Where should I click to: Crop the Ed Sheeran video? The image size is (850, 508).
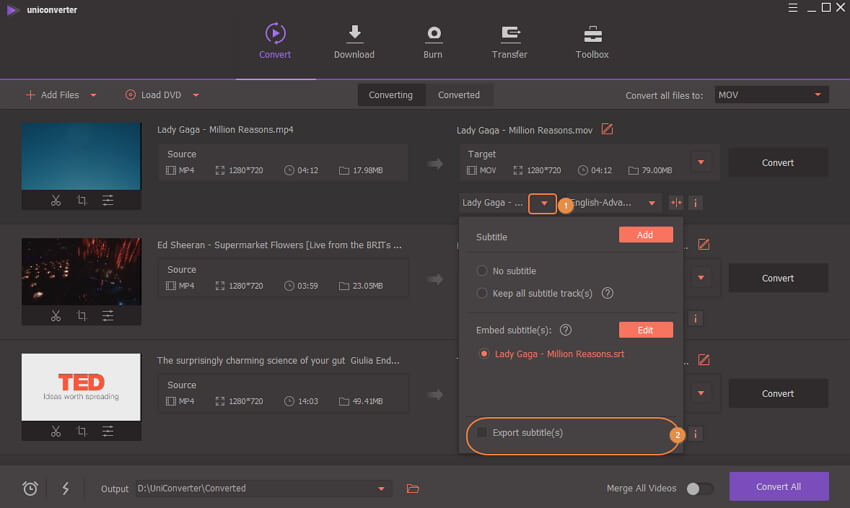(81, 316)
